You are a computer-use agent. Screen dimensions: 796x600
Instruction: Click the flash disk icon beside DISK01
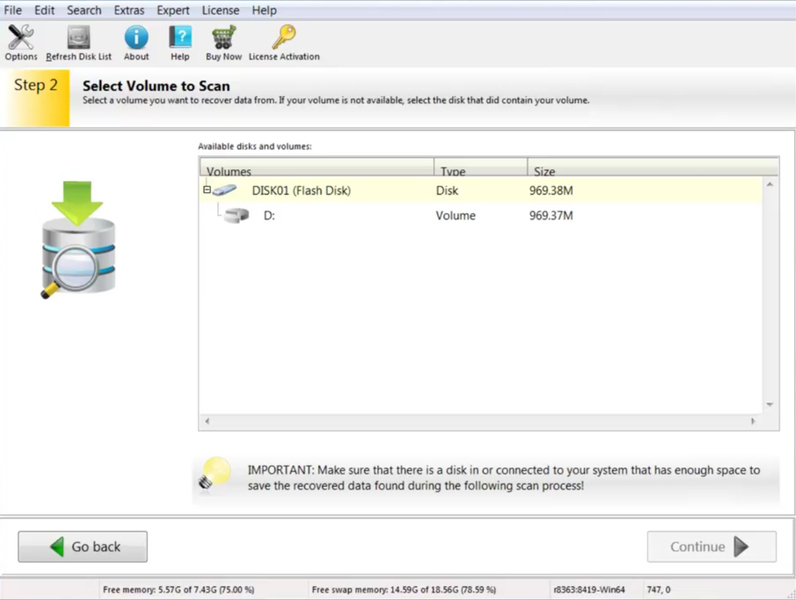(x=224, y=190)
